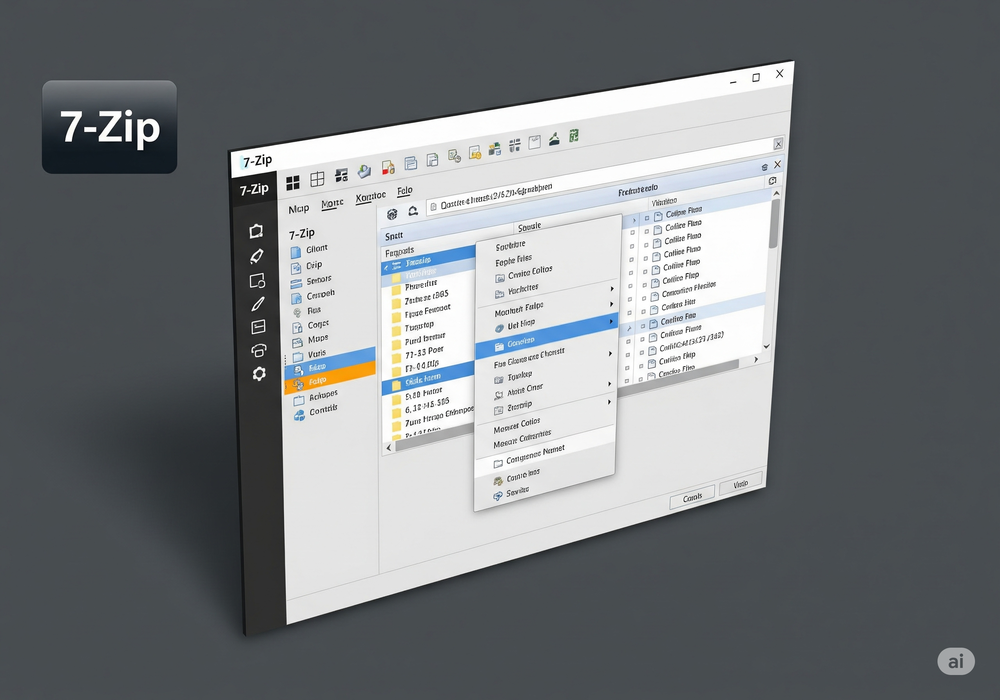The height and width of the screenshot is (700, 1000).
Task: Click the right panel's vertical scrollbar thumb
Action: click(774, 223)
